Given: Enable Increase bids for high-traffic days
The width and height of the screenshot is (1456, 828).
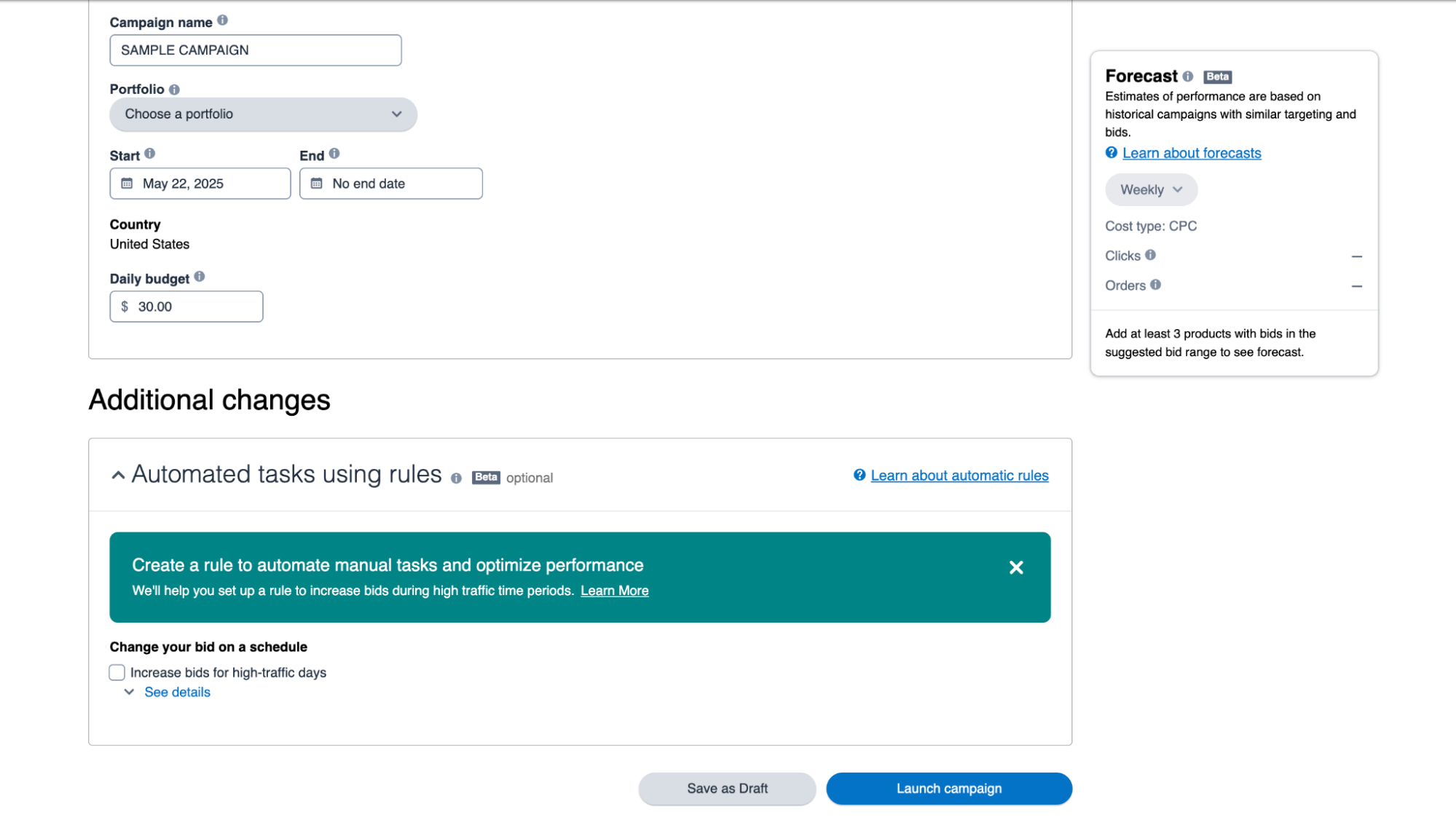Looking at the screenshot, I should (117, 672).
